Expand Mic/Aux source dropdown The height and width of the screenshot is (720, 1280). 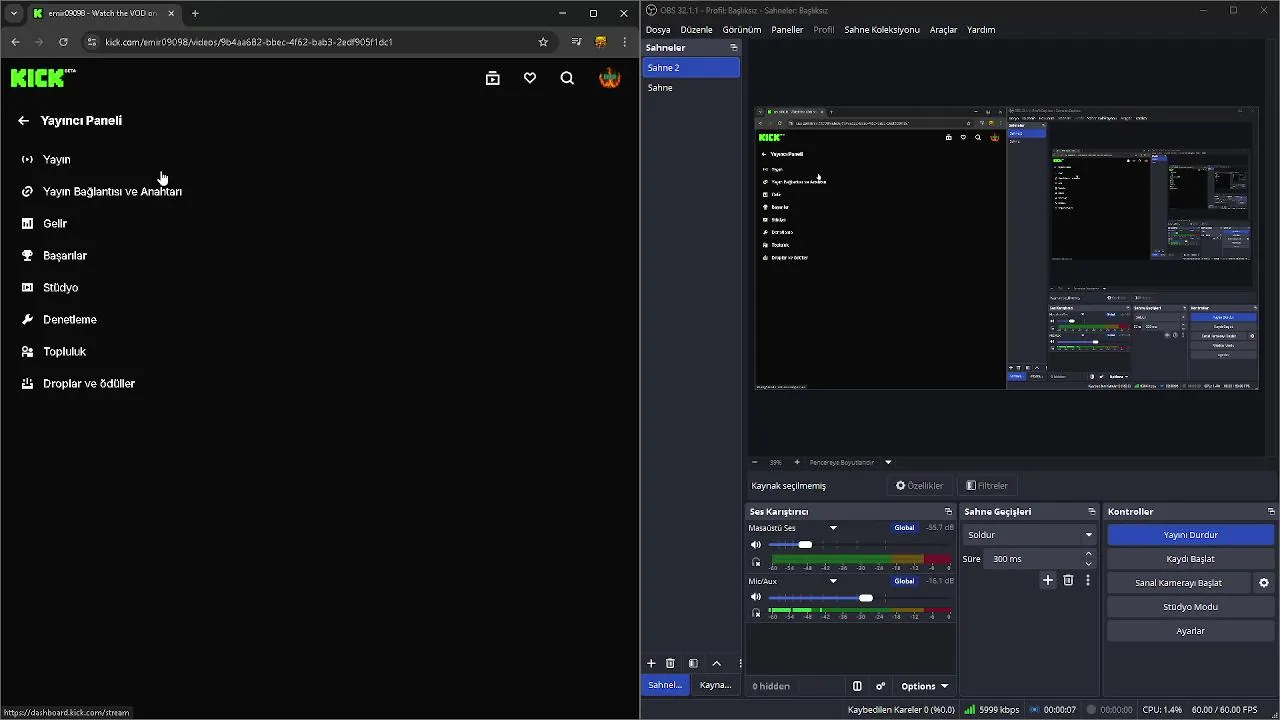coord(833,581)
